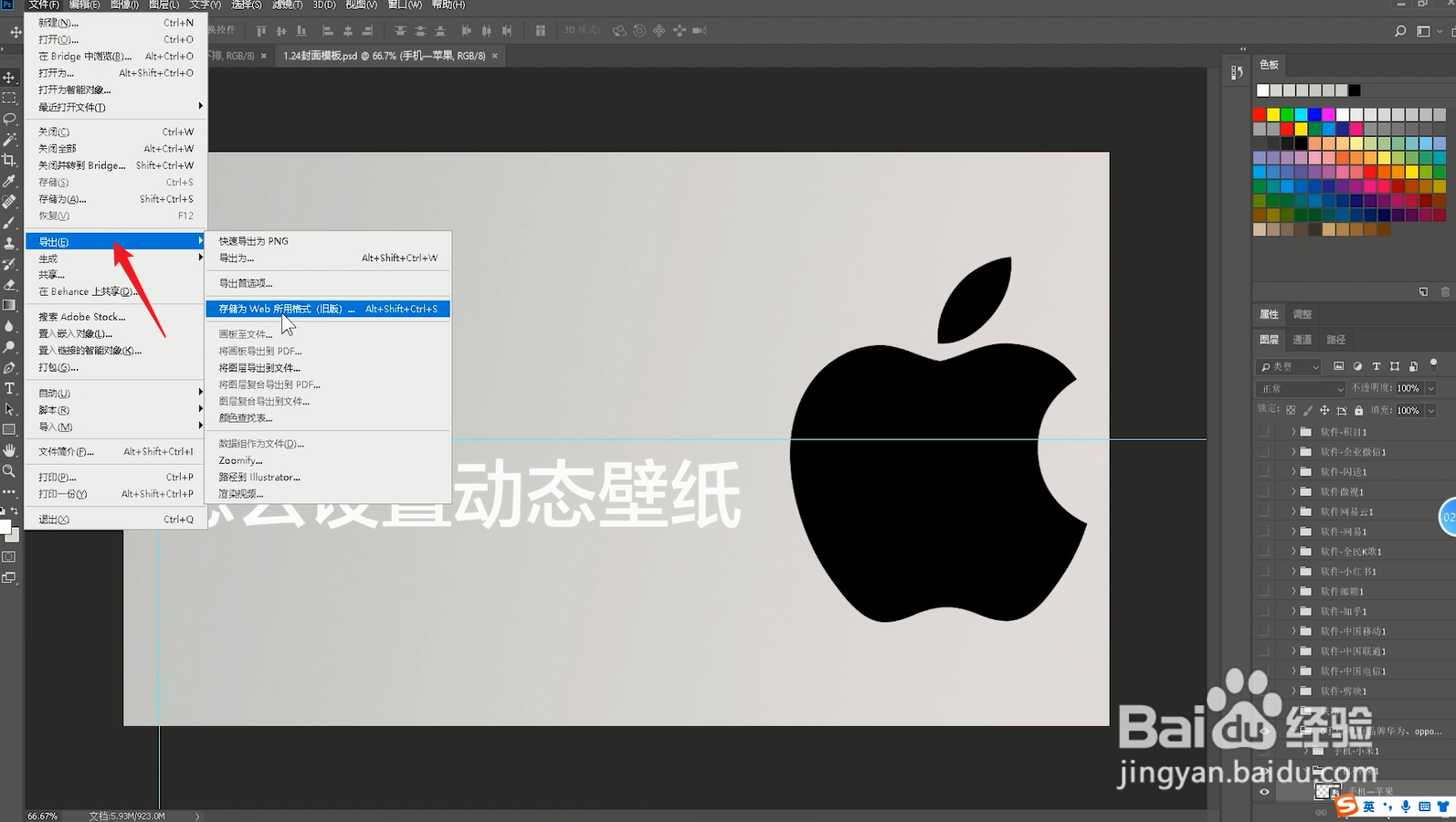Select the Lasso tool
The height and width of the screenshot is (822, 1456).
click(9, 119)
